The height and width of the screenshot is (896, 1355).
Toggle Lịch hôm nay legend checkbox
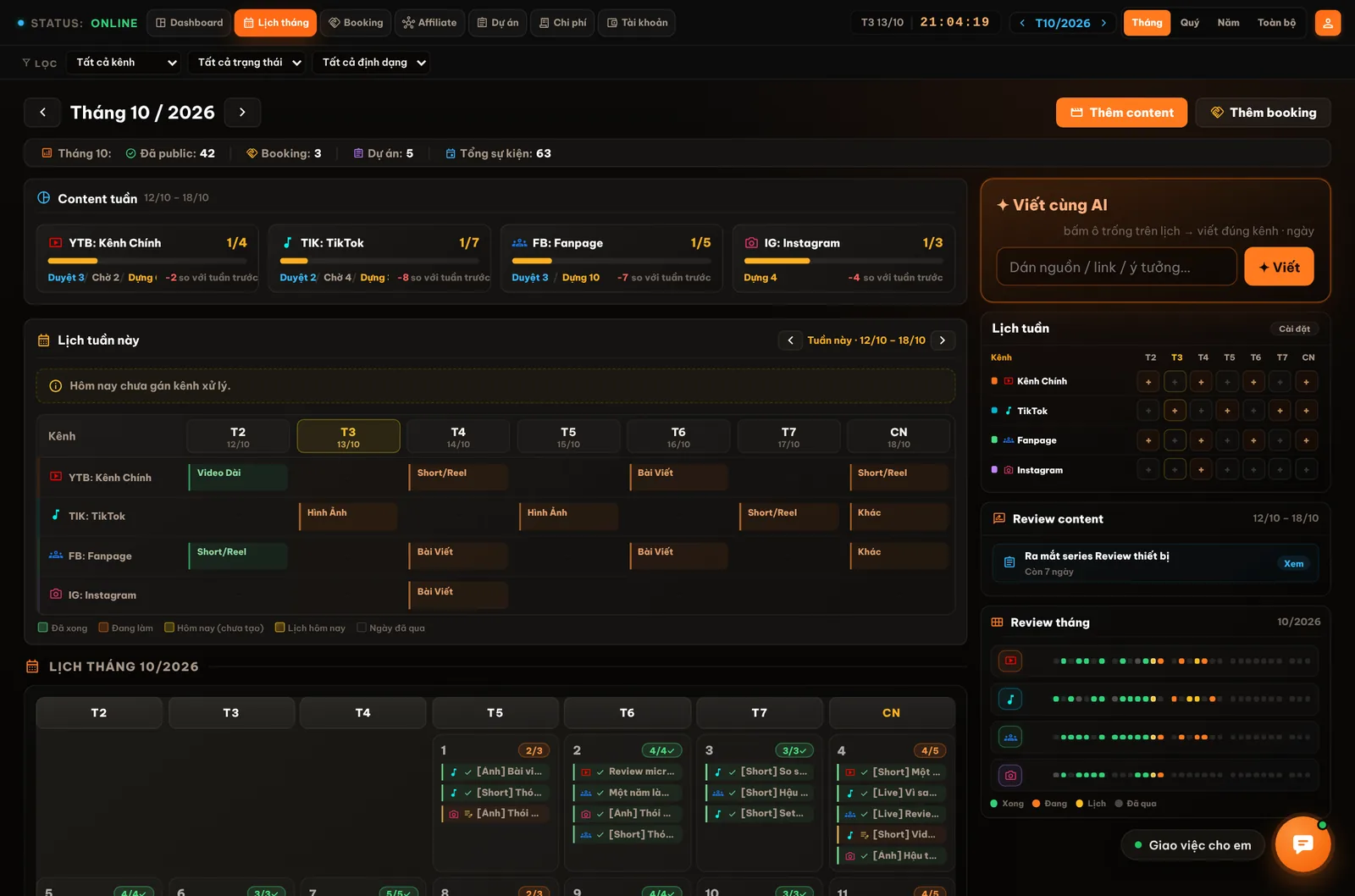pos(279,628)
